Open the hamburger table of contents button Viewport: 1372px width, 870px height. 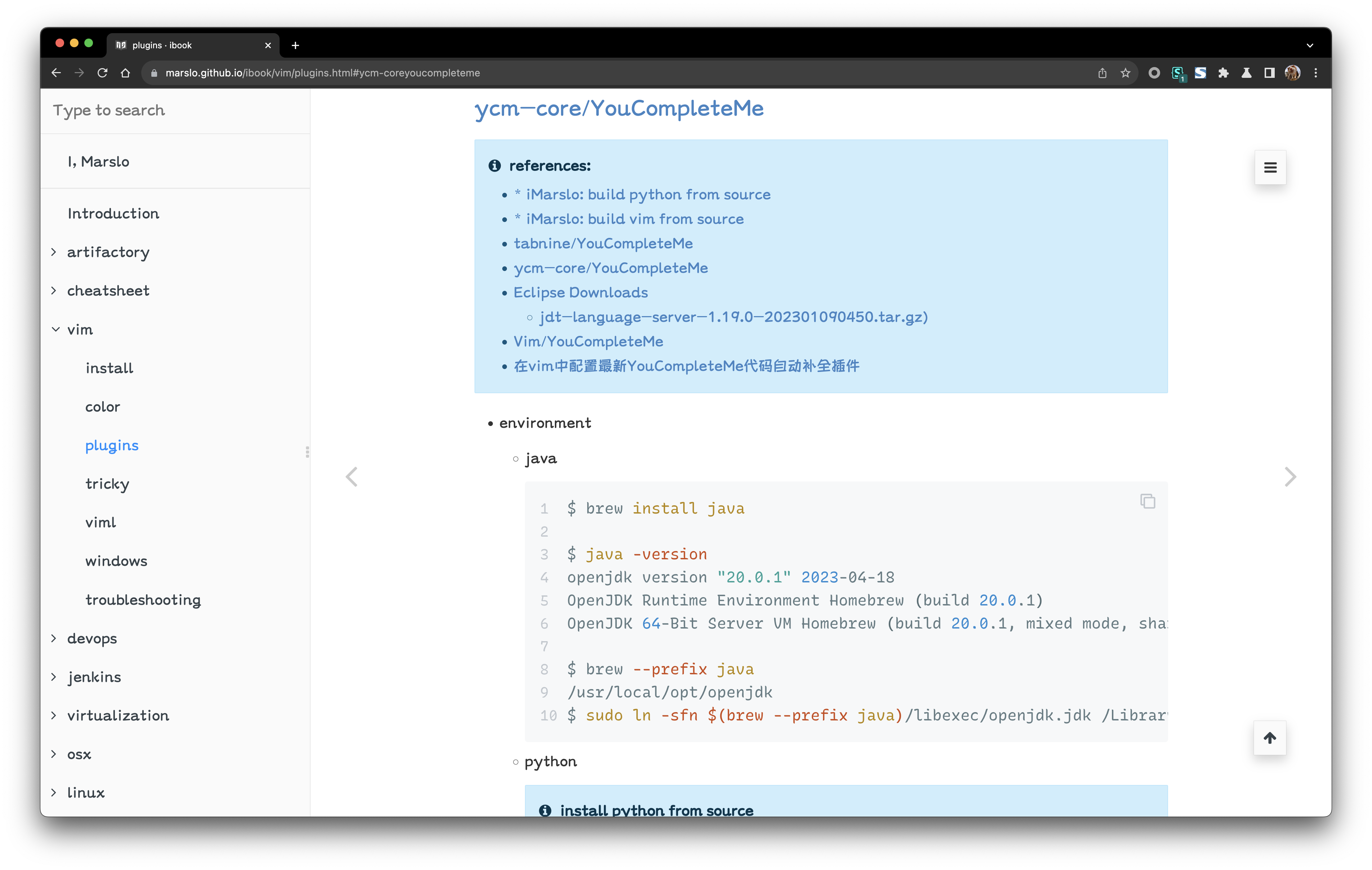click(x=1270, y=168)
